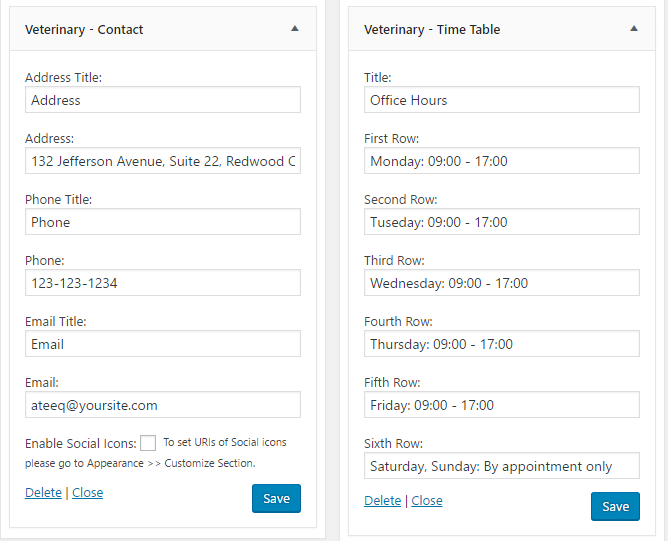Enable the Social Icons checkbox
This screenshot has height=541, width=668.
click(x=148, y=443)
